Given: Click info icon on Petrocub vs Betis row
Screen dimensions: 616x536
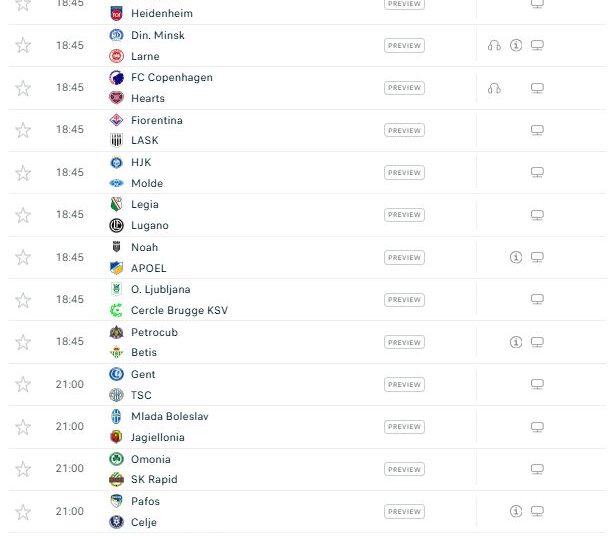Looking at the screenshot, I should click(x=516, y=342).
